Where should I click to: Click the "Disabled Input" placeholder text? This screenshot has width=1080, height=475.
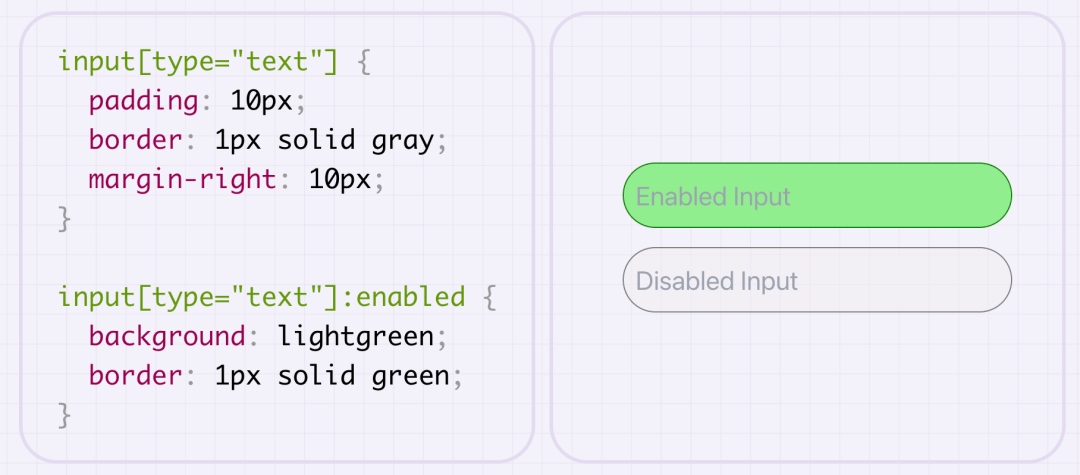[x=716, y=281]
